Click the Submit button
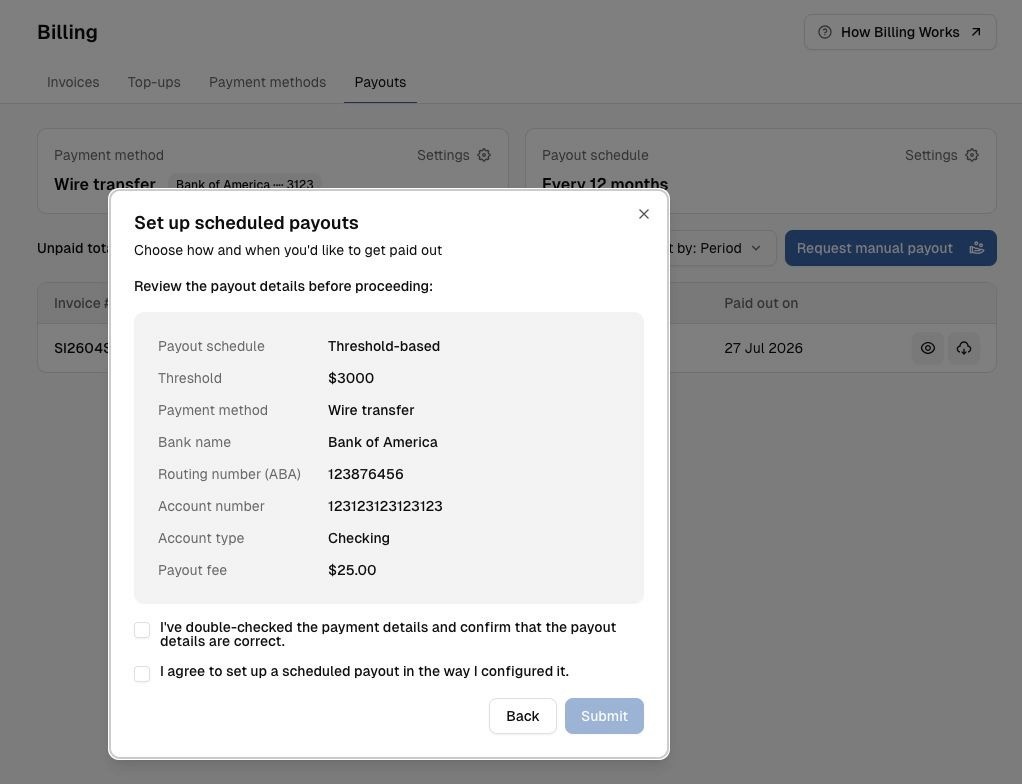 pos(604,716)
